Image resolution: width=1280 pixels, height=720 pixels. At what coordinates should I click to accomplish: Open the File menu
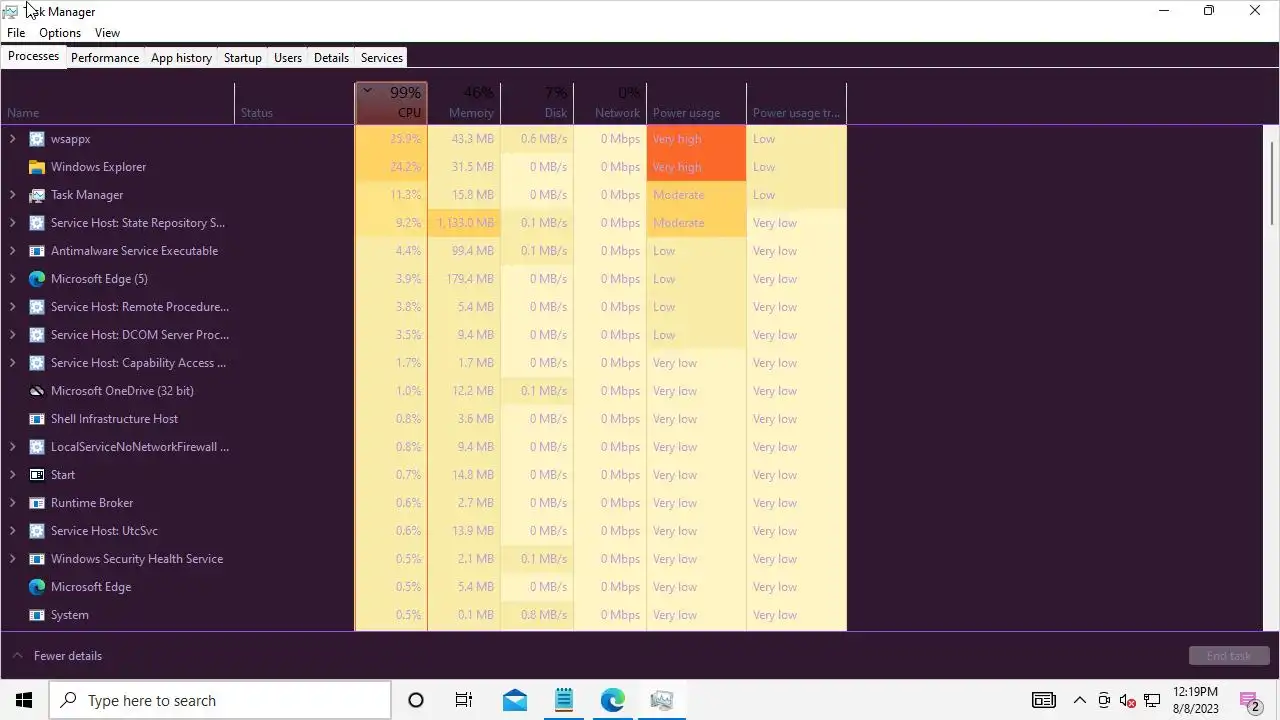[16, 33]
